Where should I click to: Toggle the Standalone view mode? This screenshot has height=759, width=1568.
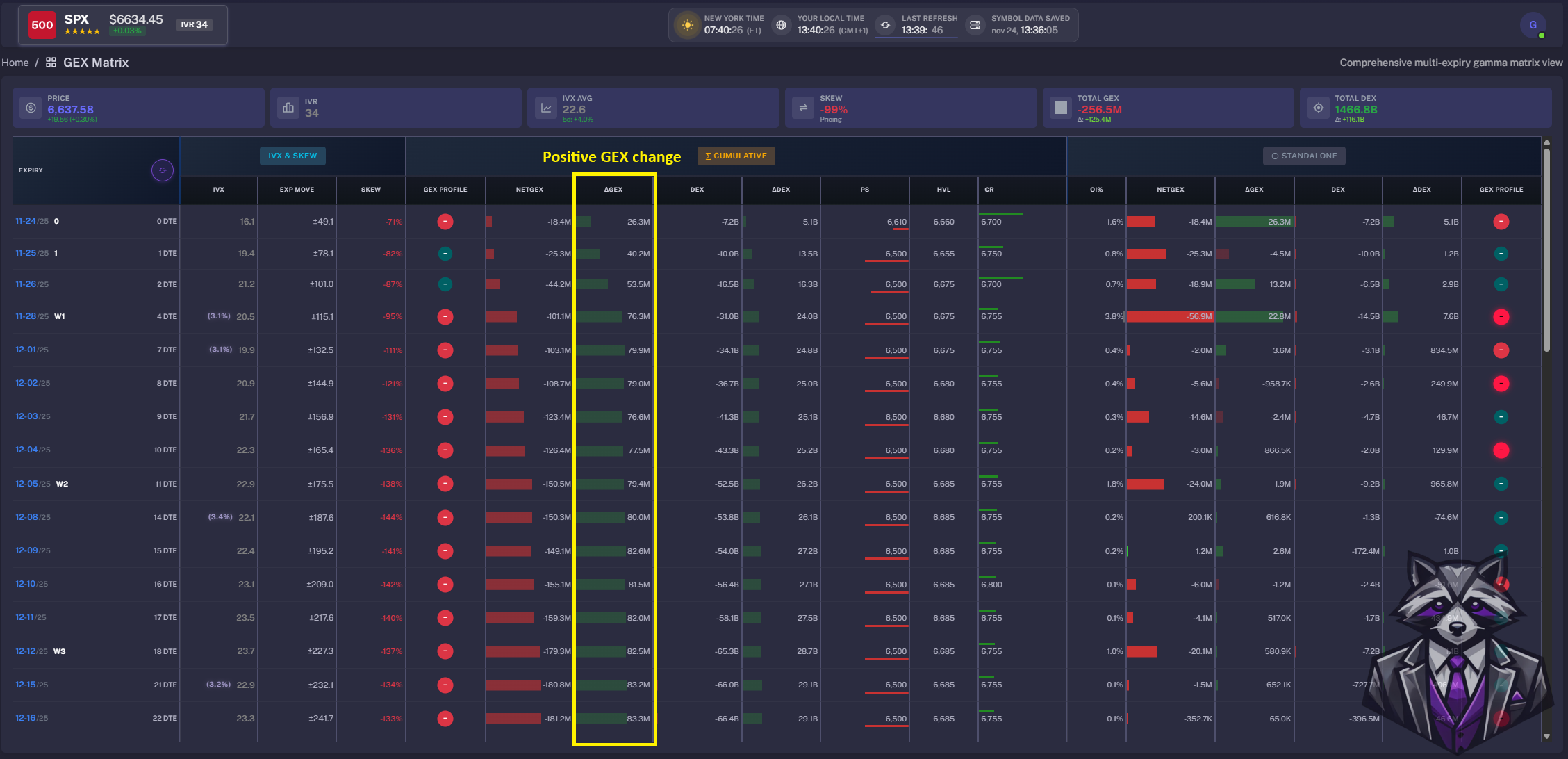[x=1303, y=156]
